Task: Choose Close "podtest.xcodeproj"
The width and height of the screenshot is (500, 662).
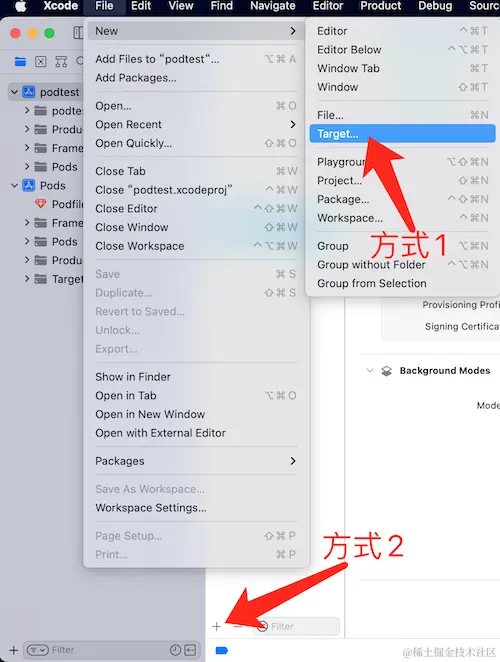Action: (x=196, y=190)
